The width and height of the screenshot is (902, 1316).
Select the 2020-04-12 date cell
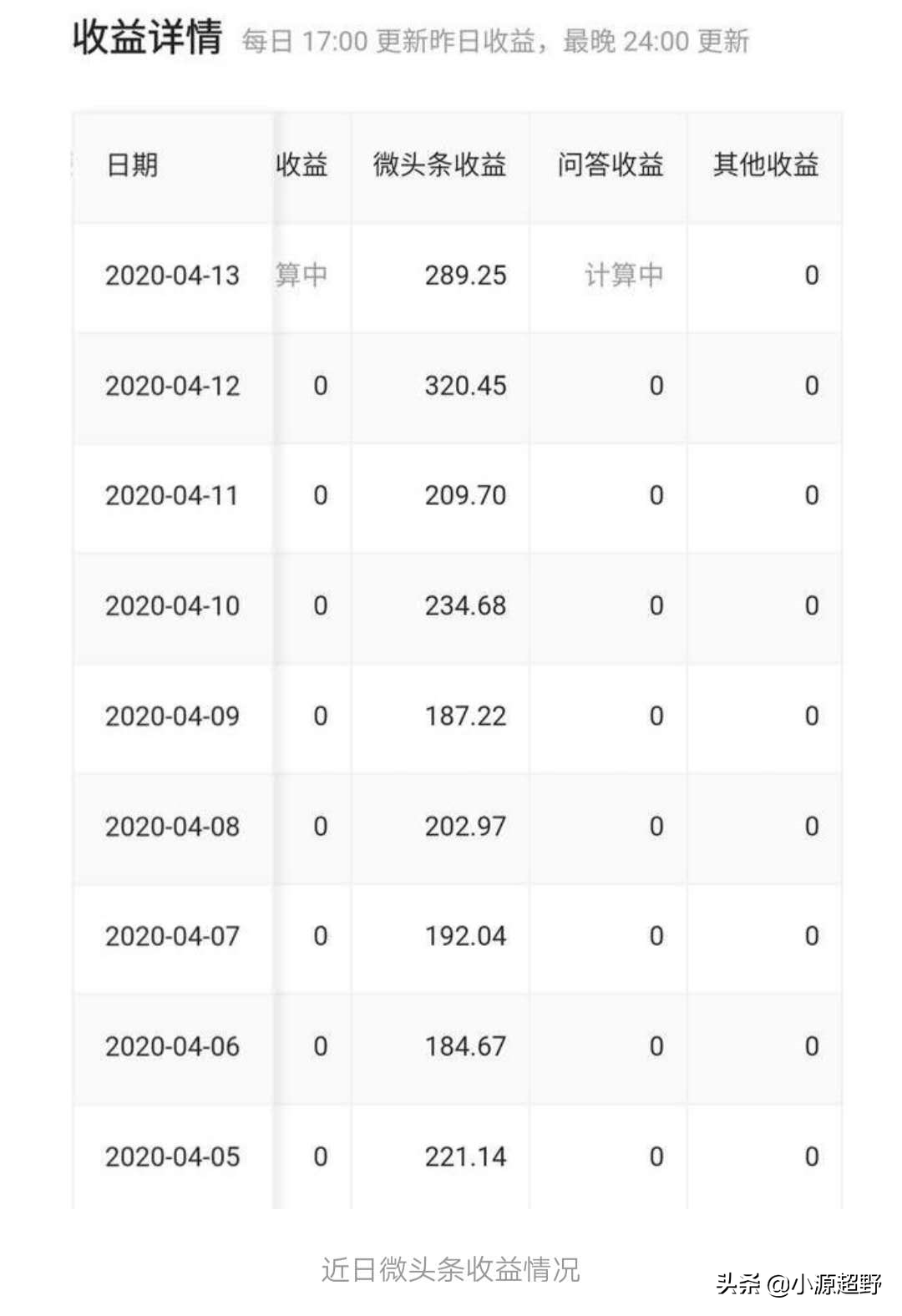172,386
